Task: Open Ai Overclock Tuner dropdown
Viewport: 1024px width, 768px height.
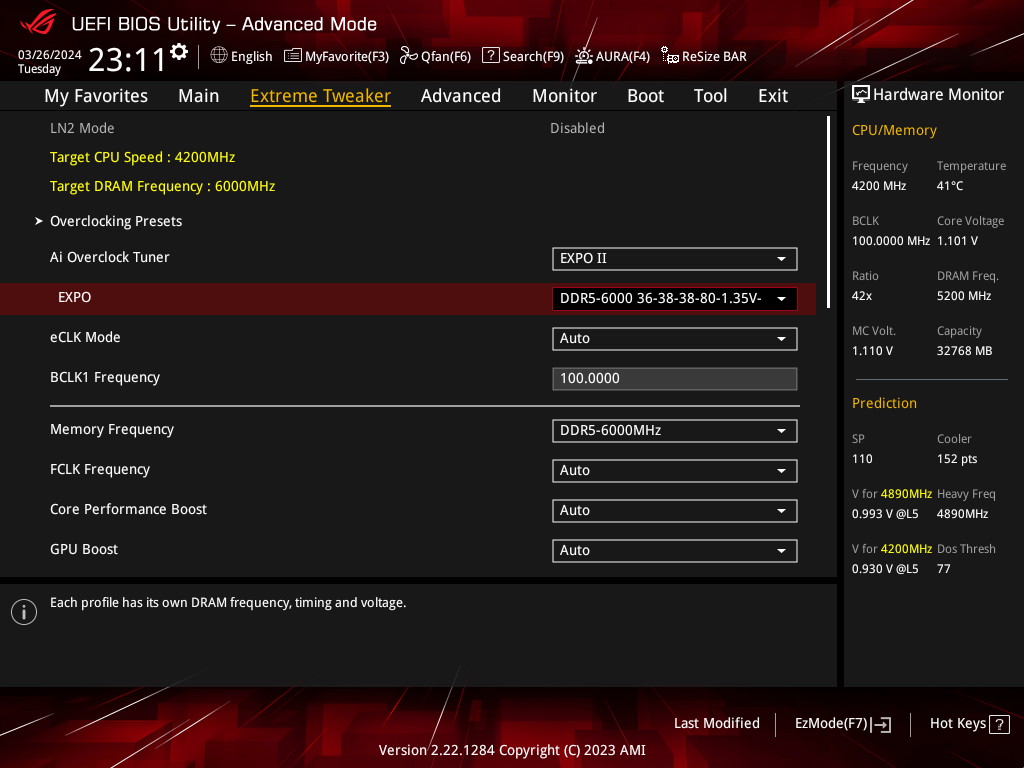Action: click(x=674, y=259)
